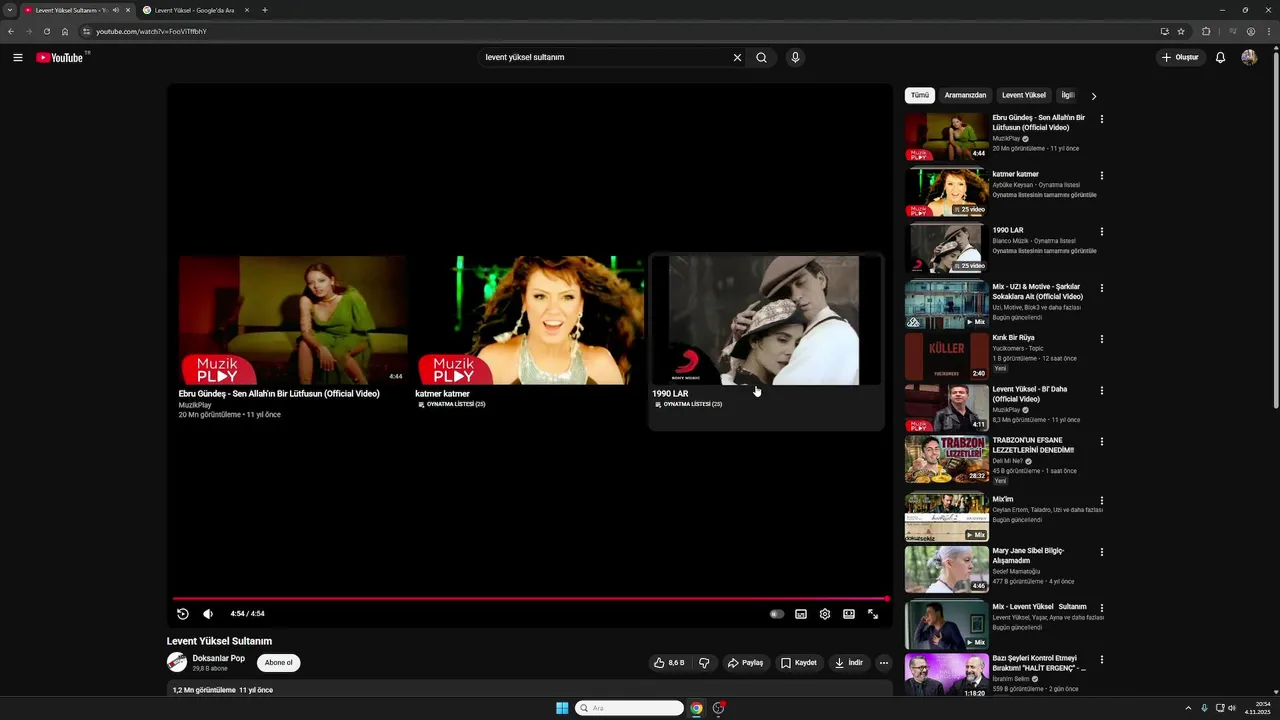The width and height of the screenshot is (1280, 720).
Task: Open the YouTube hamburger guide menu
Action: [x=18, y=58]
